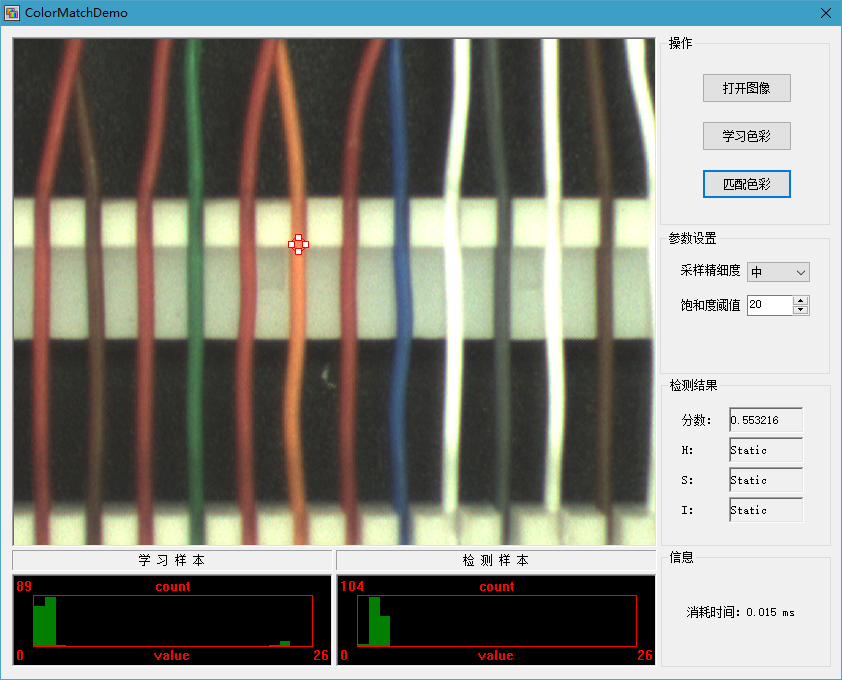The height and width of the screenshot is (680, 842).
Task: Click into the 饱和度阈值 value field
Action: tap(768, 305)
